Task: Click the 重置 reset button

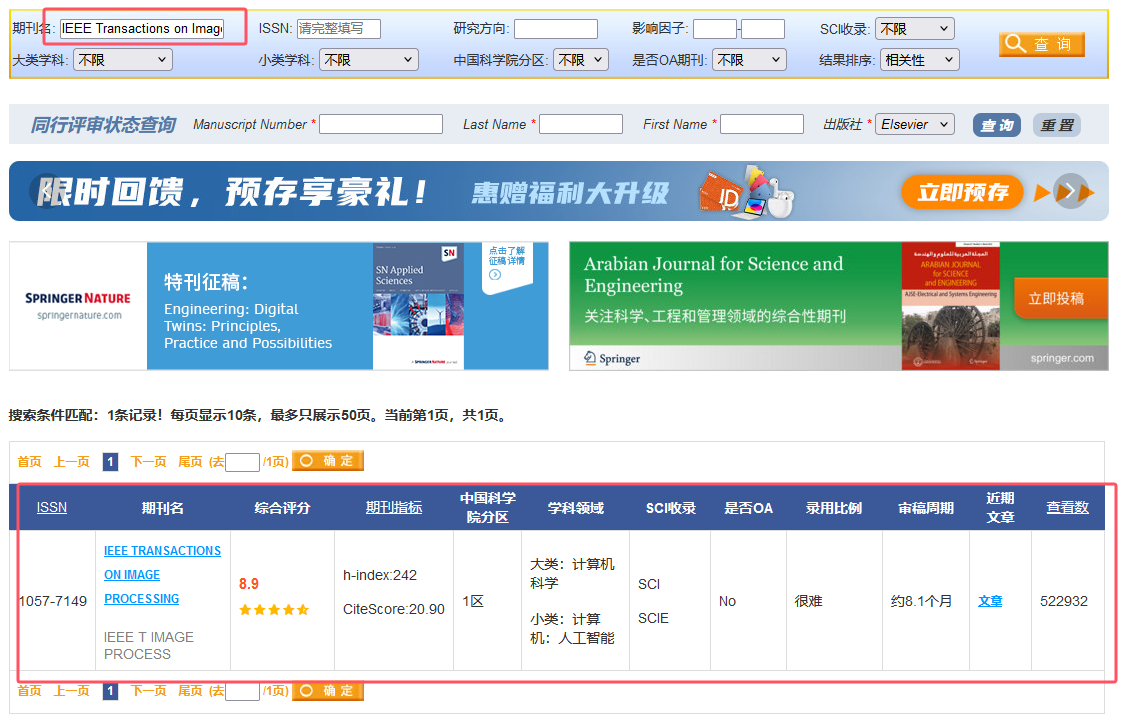Action: (x=1057, y=125)
